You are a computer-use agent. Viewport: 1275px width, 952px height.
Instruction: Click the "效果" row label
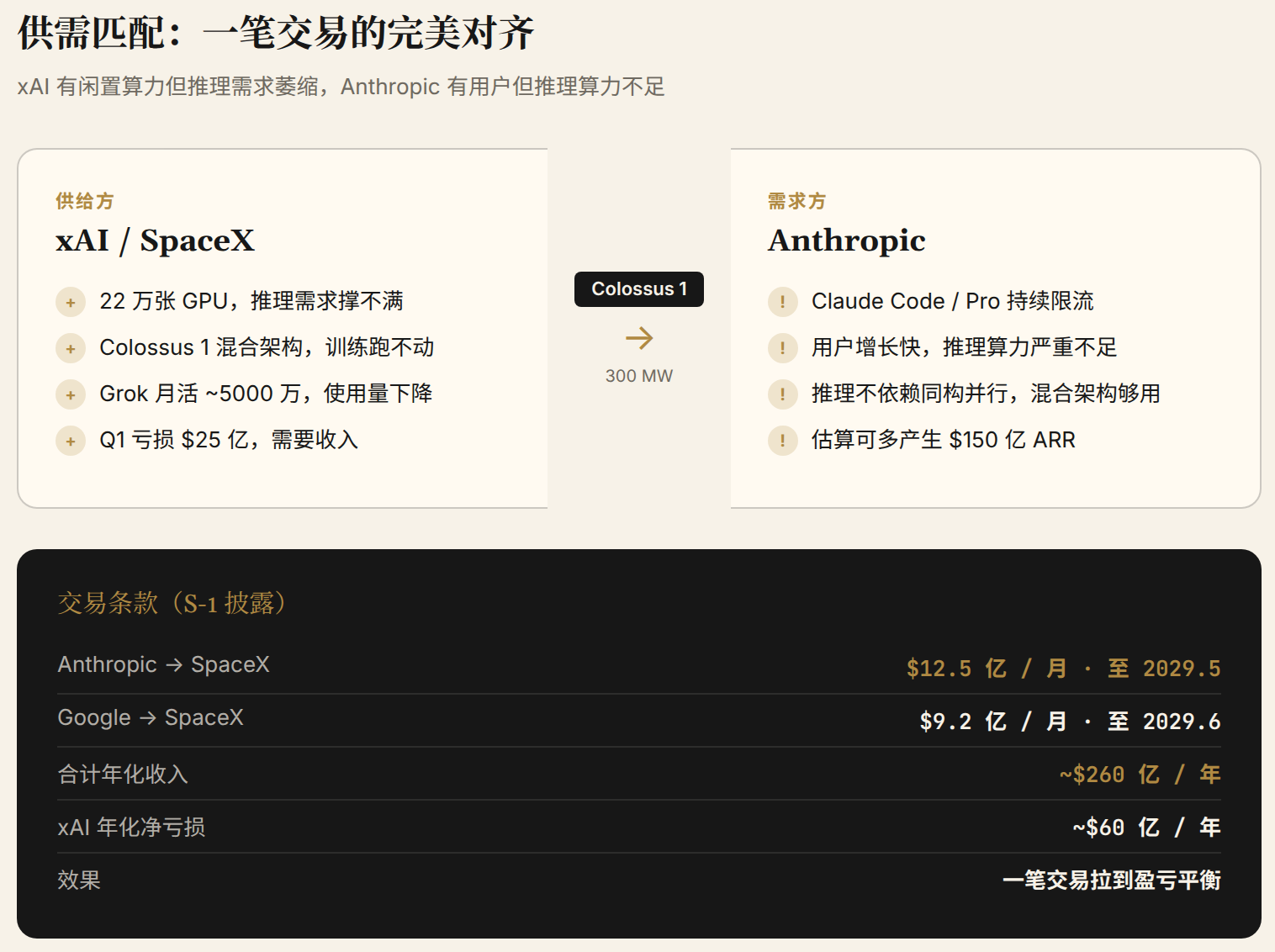(x=79, y=880)
